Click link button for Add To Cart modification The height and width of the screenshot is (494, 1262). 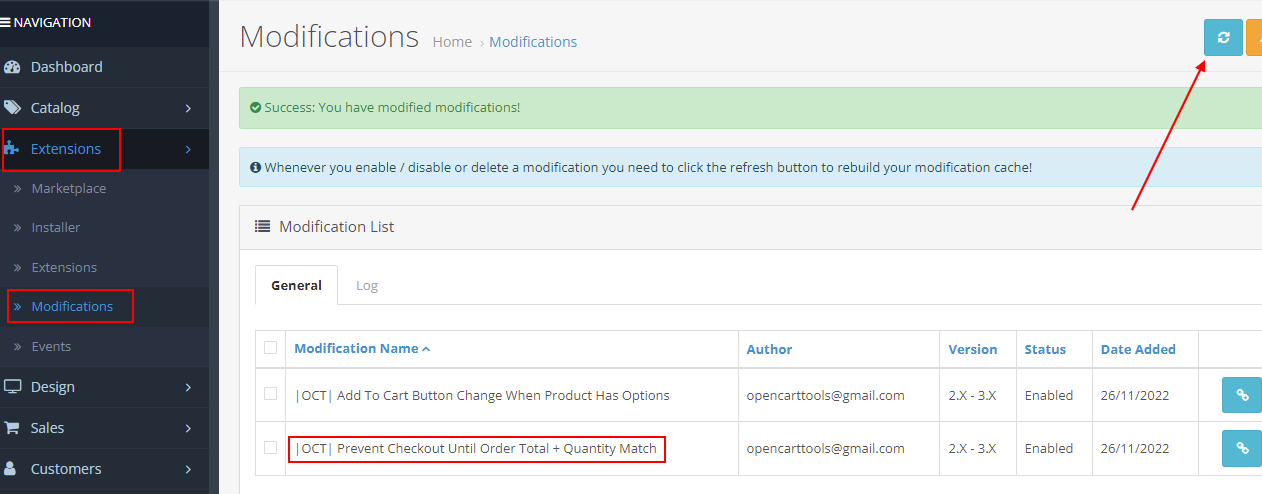click(x=1242, y=395)
